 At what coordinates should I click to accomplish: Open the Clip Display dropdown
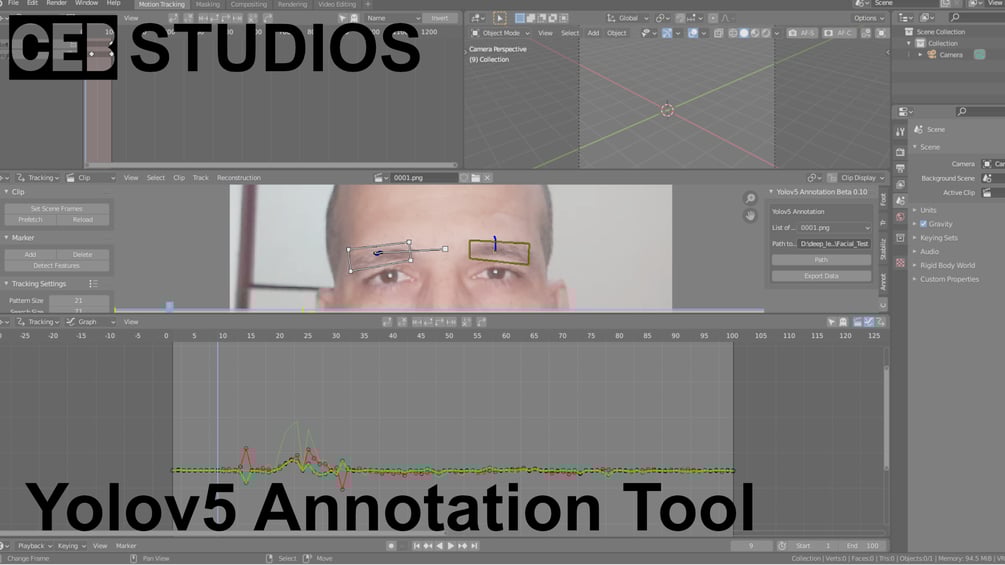coord(862,177)
